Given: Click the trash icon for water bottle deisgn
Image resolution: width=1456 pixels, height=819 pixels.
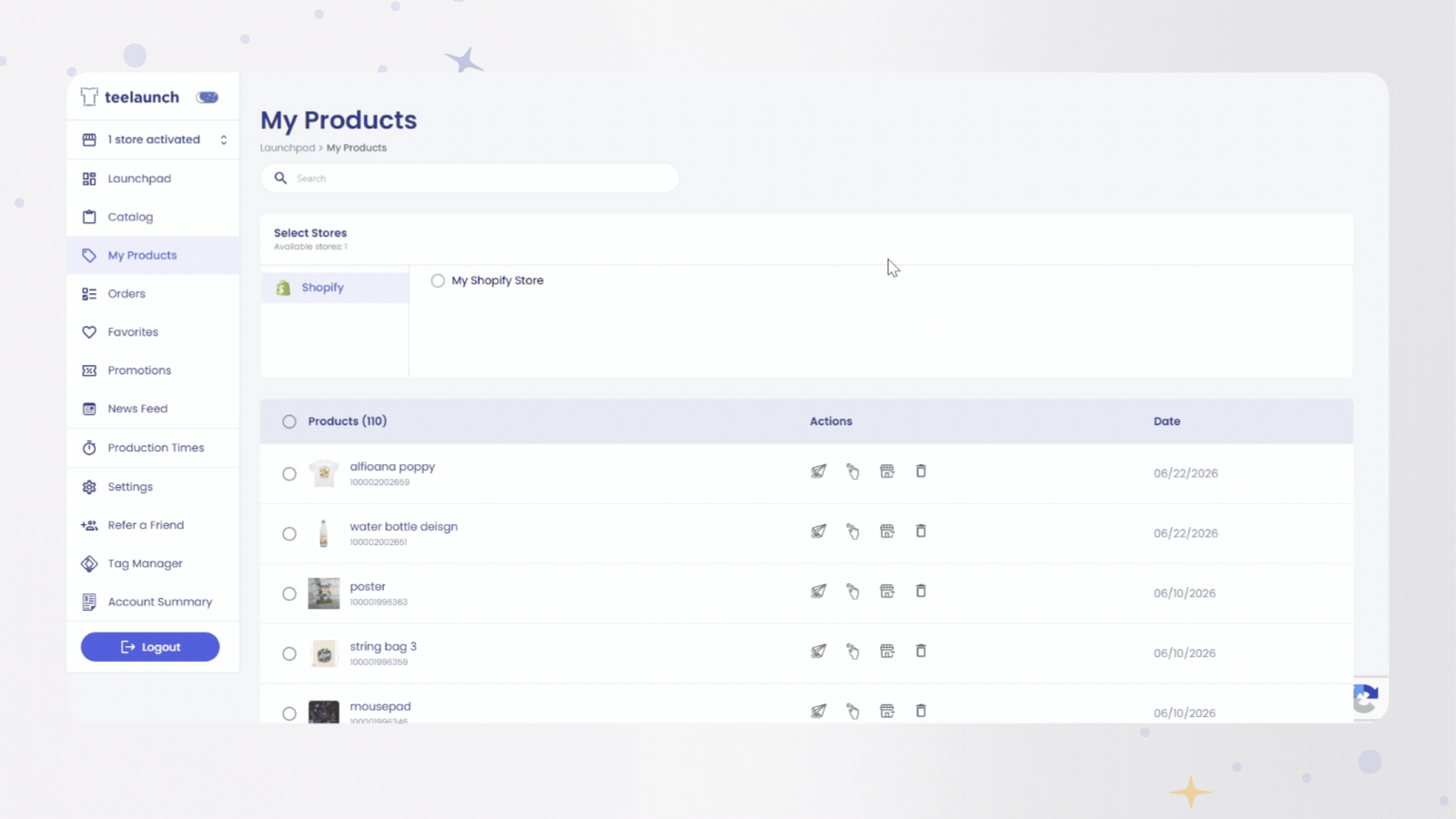Looking at the screenshot, I should tap(921, 531).
